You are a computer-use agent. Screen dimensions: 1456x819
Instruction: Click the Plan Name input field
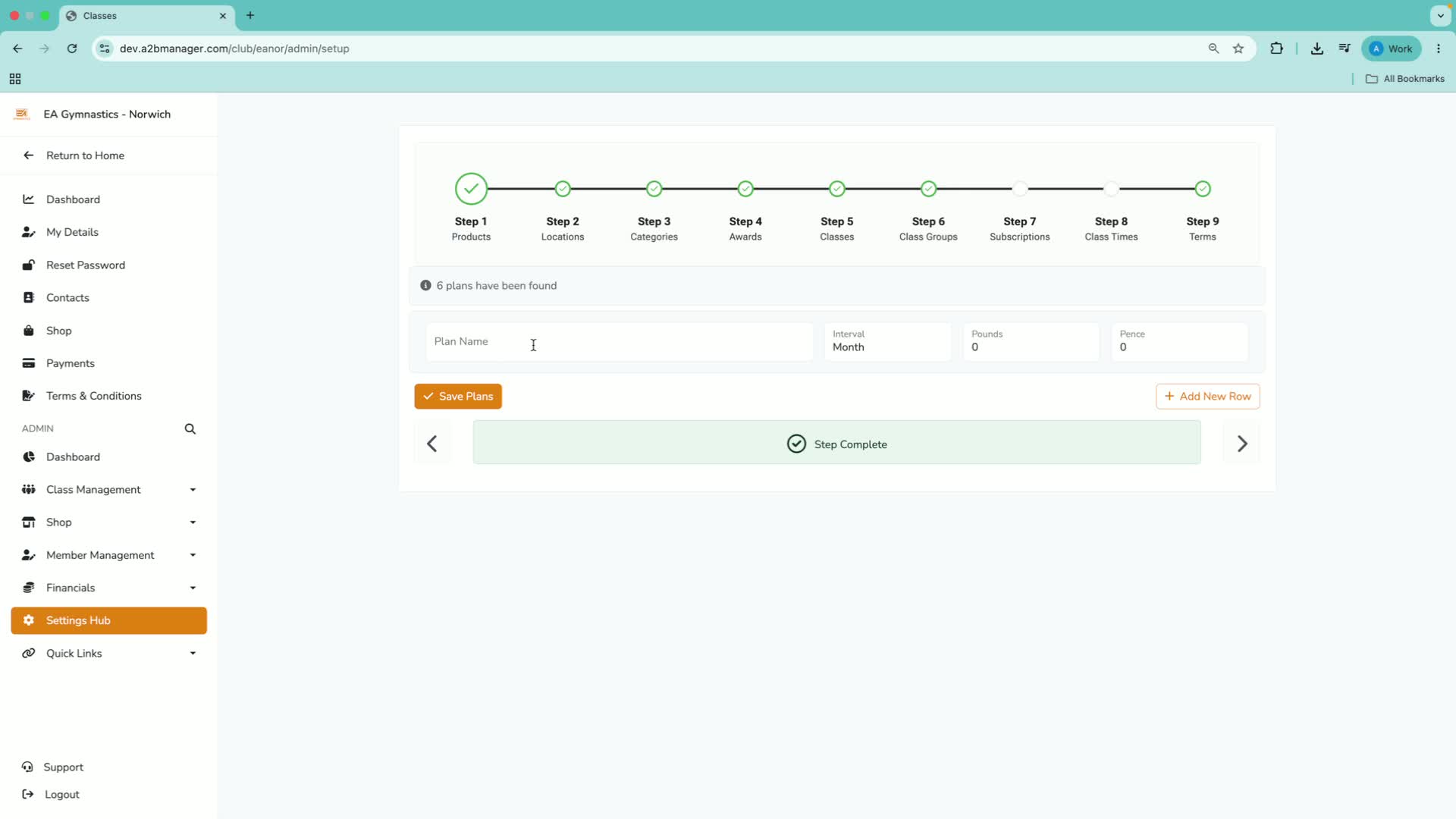point(620,341)
